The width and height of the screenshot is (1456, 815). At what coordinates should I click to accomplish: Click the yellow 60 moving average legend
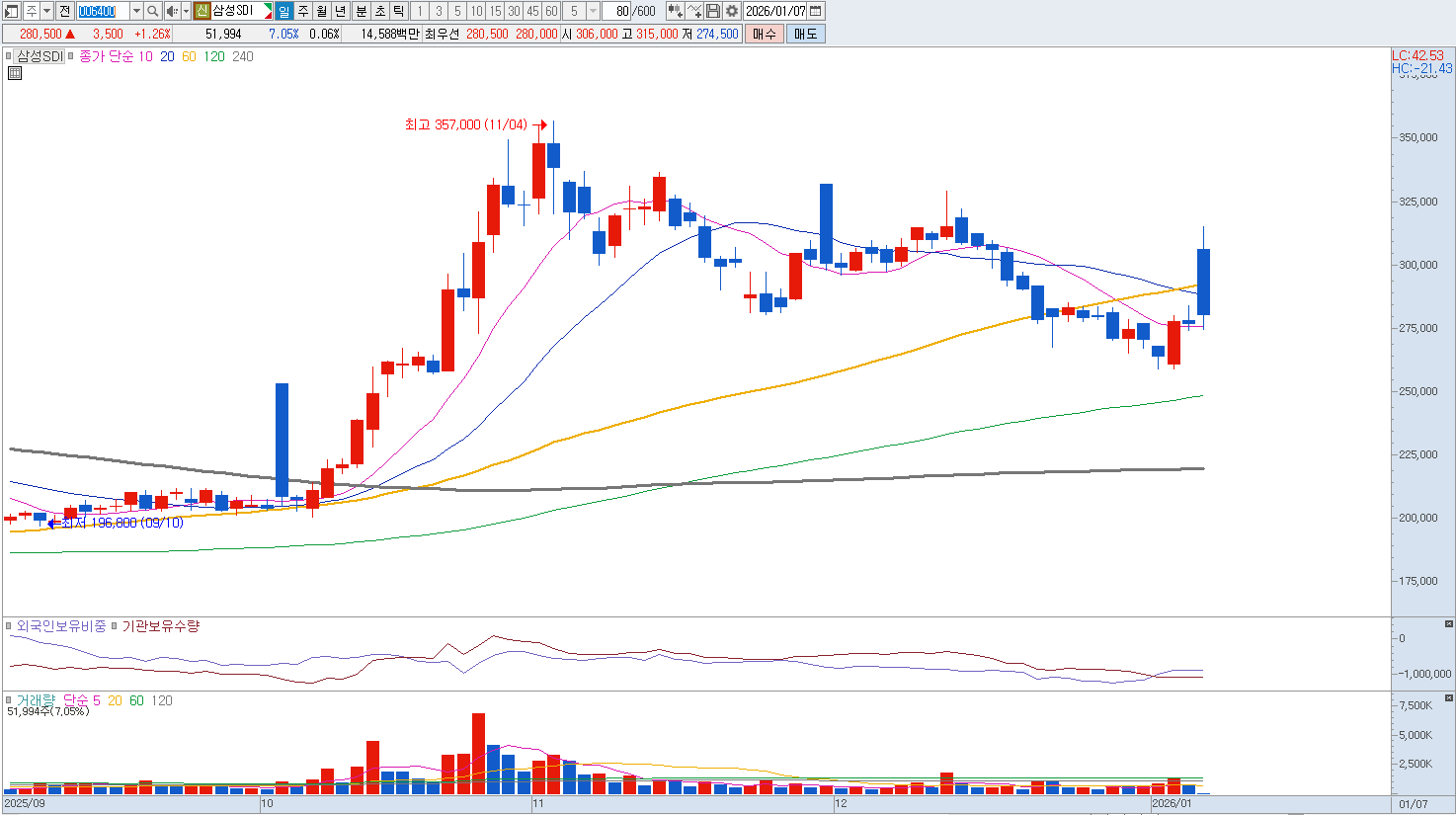(x=189, y=56)
